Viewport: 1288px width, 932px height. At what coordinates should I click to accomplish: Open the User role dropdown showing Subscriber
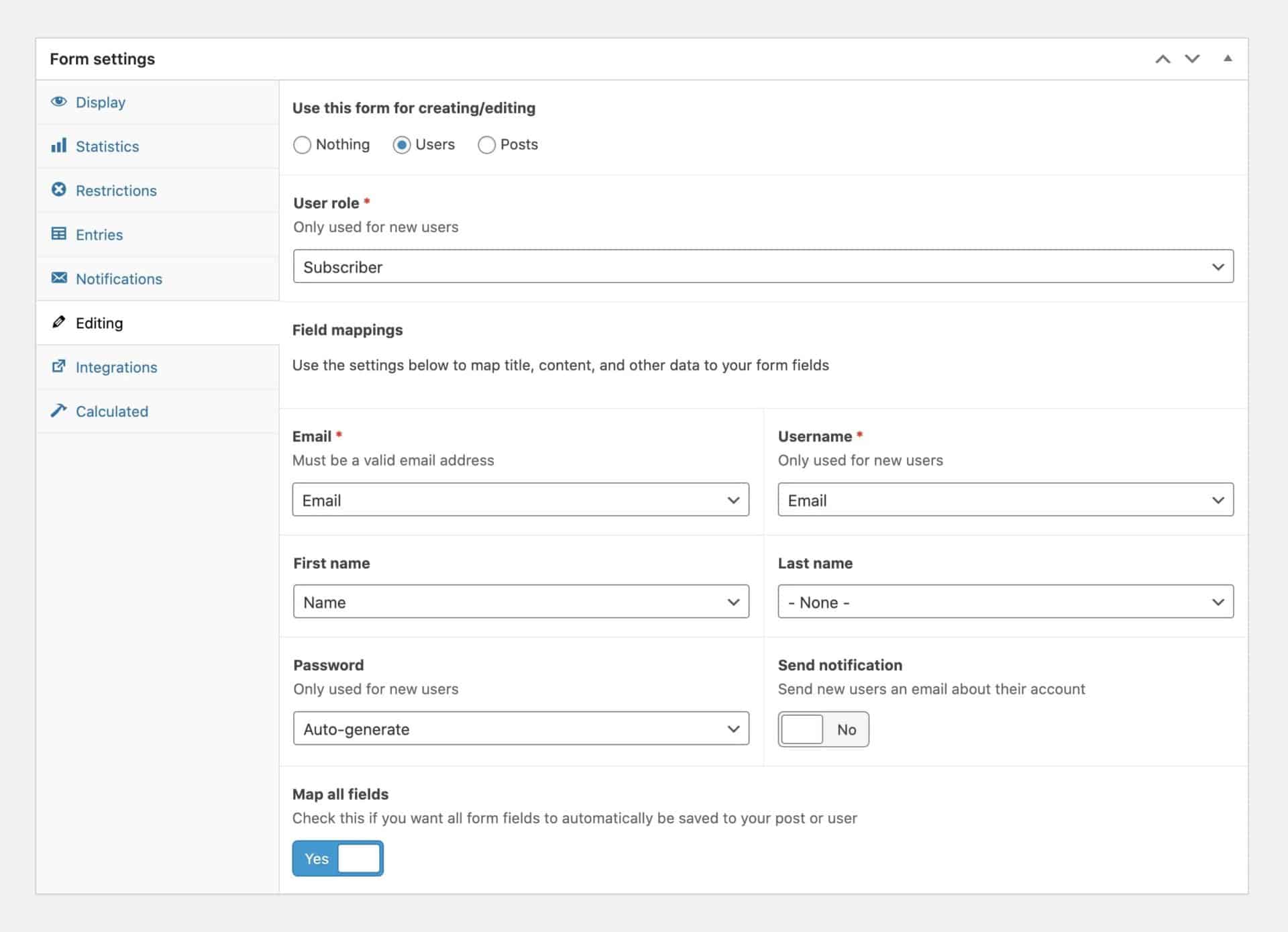[763, 266]
